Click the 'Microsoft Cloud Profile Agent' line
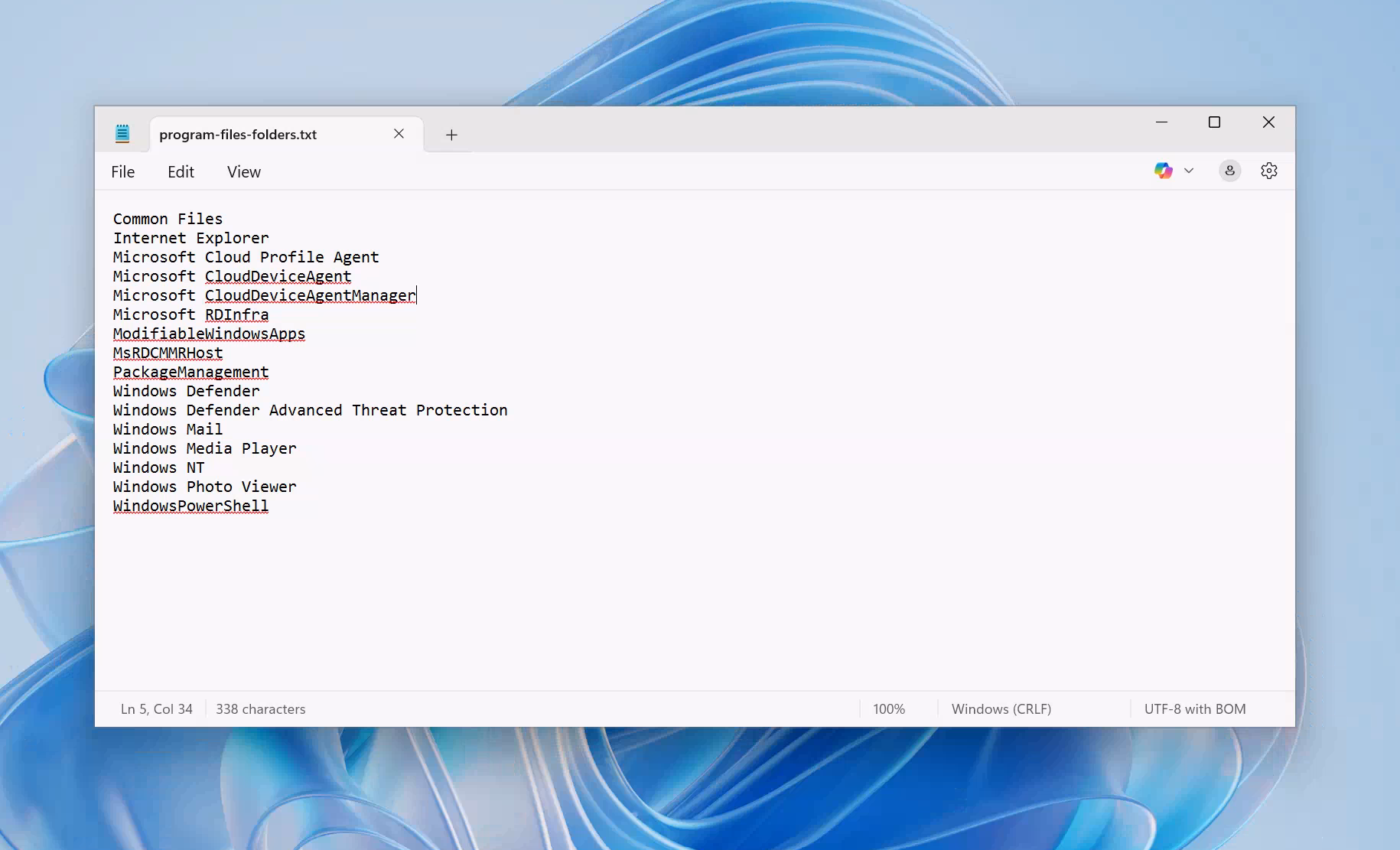The image size is (1400, 850). click(246, 257)
